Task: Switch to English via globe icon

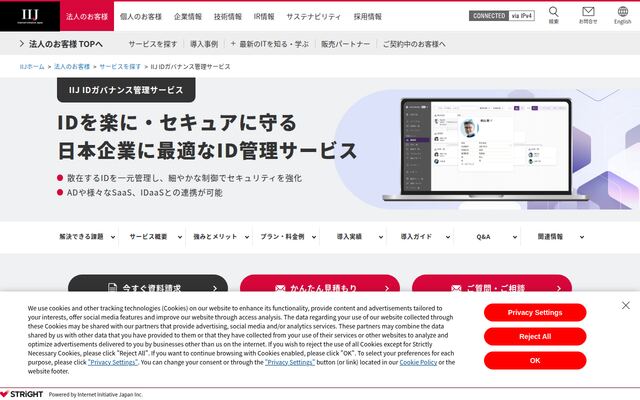Action: click(622, 16)
